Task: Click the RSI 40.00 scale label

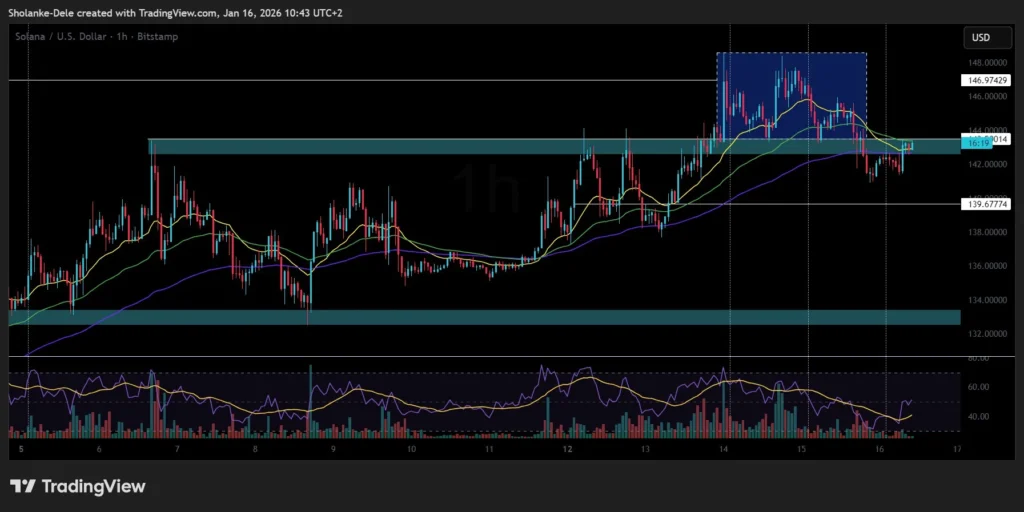Action: coord(978,417)
